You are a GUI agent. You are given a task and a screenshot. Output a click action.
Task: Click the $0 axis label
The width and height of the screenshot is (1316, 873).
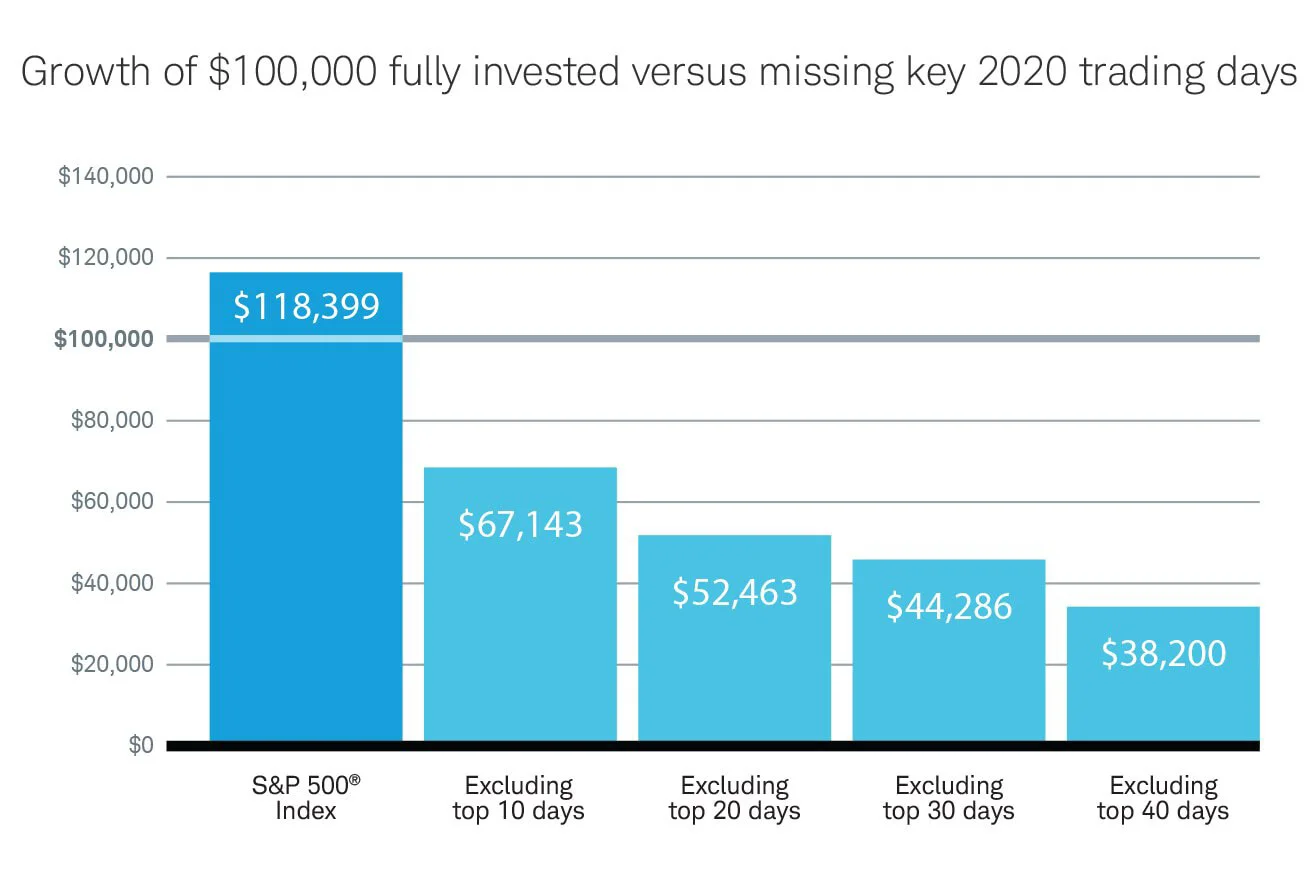pos(141,746)
